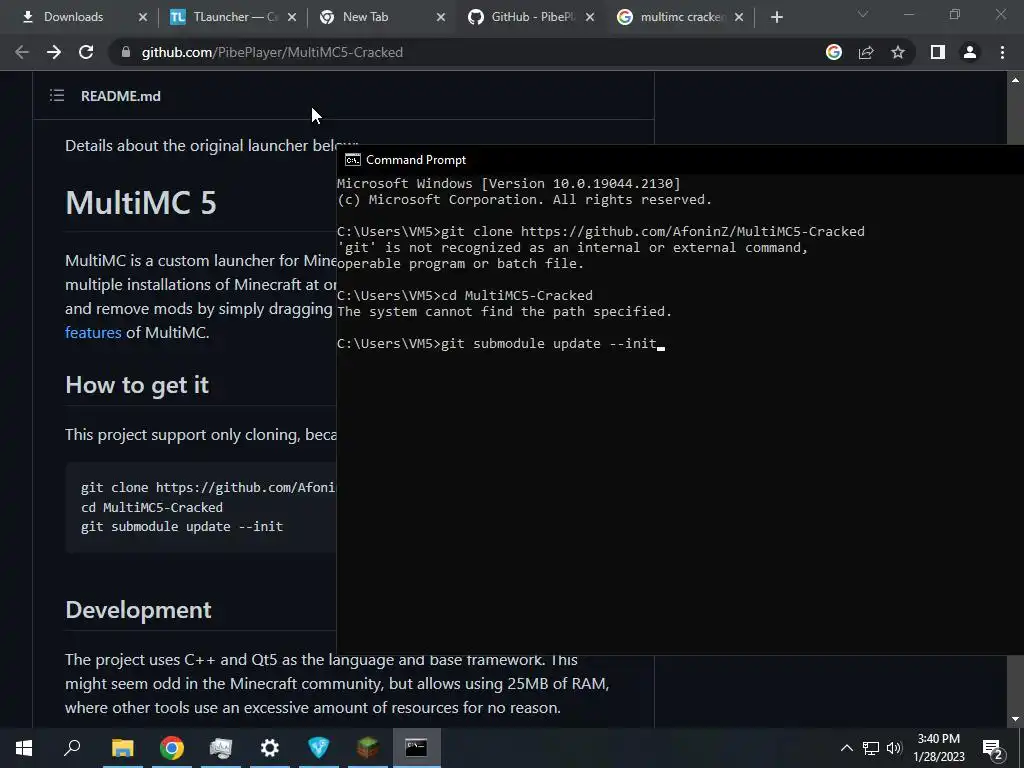Viewport: 1024px width, 768px height.
Task: Close the New Tab tab
Action: [x=441, y=17]
